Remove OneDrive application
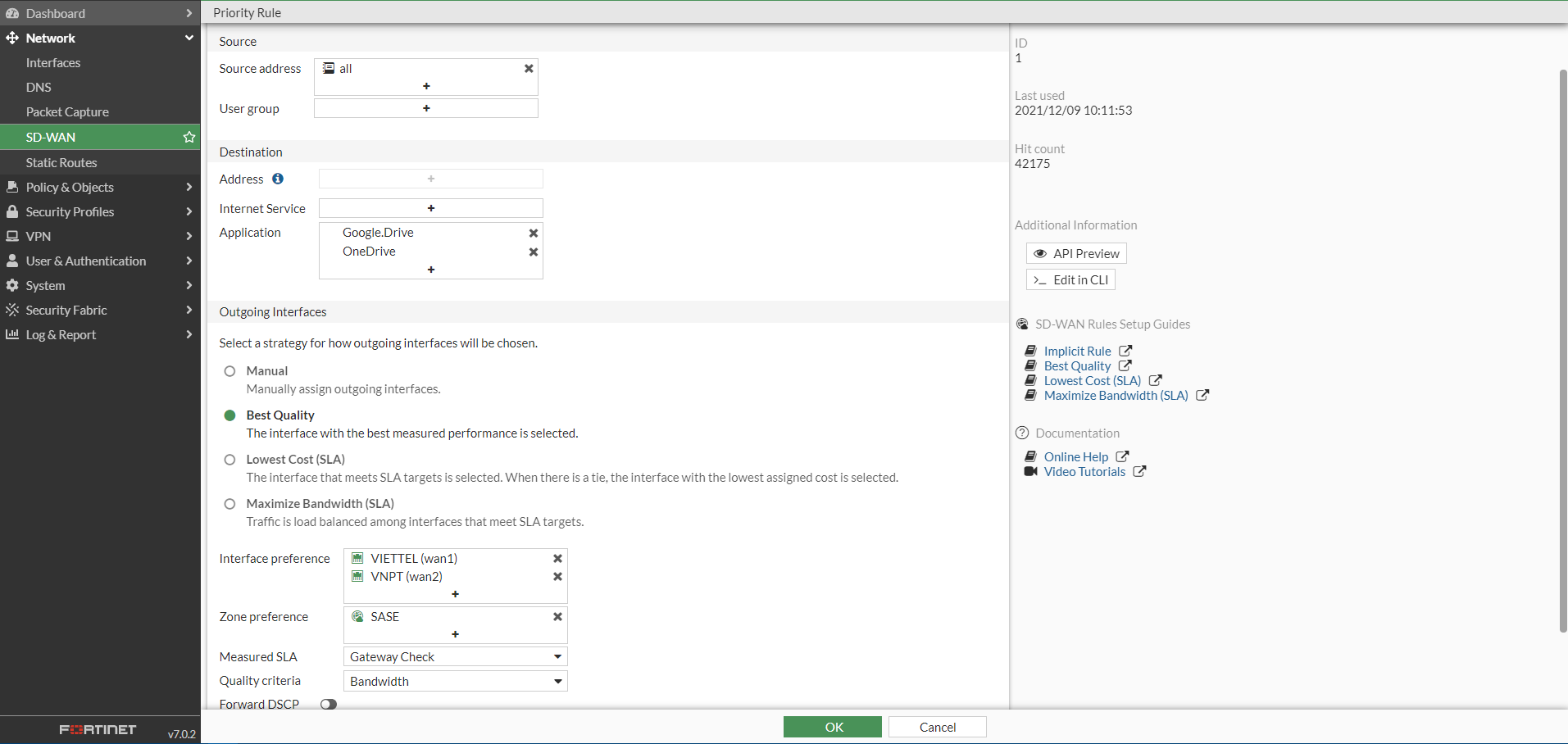1568x744 pixels. [534, 252]
